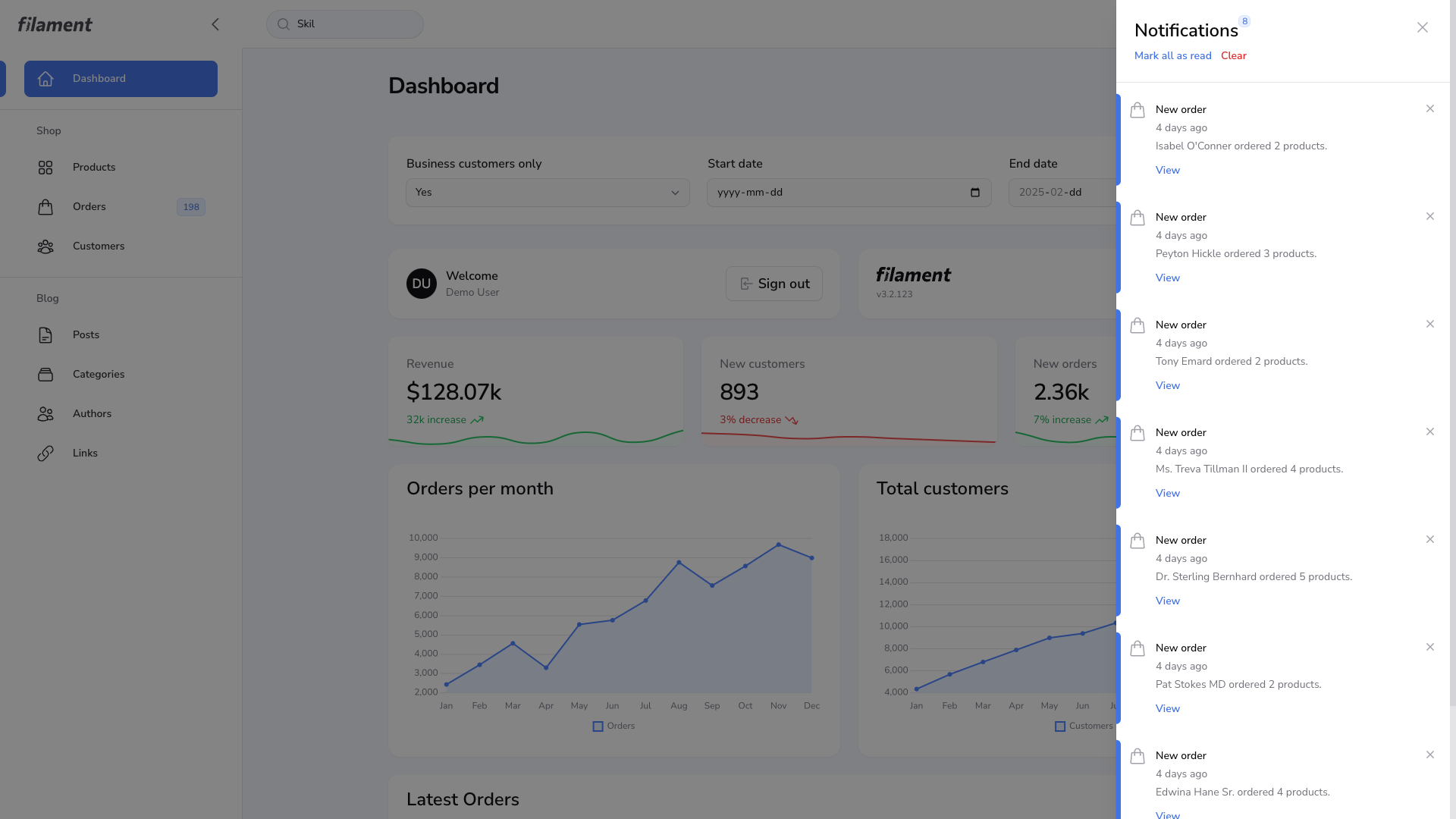This screenshot has width=1456, height=819.
Task: Toggle the Orders legend checkbox on chart
Action: pyautogui.click(x=598, y=726)
